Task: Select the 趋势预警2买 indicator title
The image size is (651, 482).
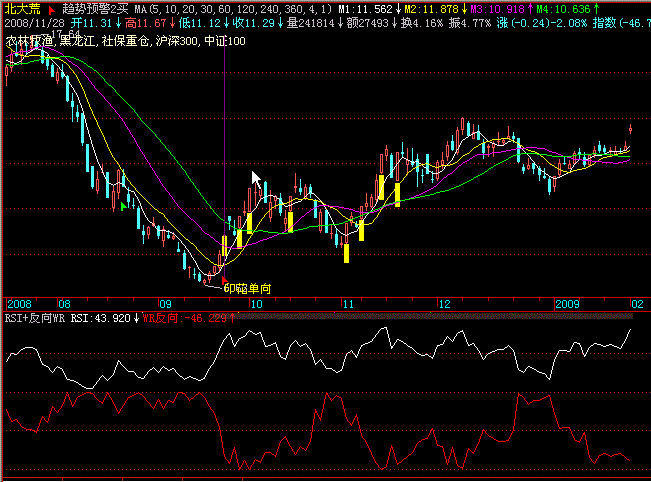Action: point(95,9)
